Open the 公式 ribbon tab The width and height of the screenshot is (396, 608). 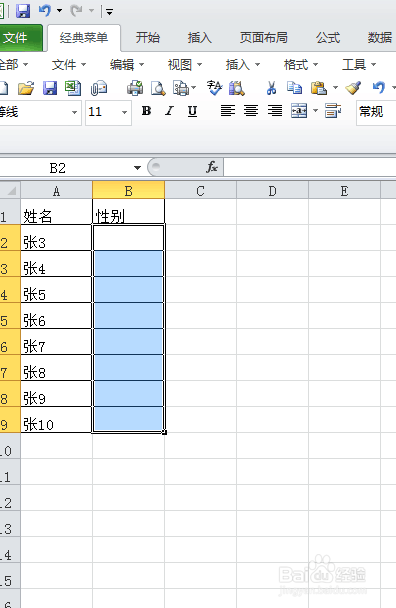pos(328,38)
